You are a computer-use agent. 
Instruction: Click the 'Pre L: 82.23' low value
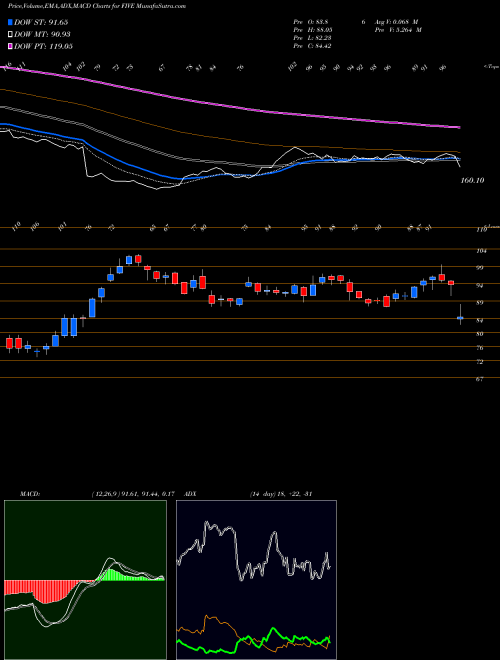tap(313, 38)
